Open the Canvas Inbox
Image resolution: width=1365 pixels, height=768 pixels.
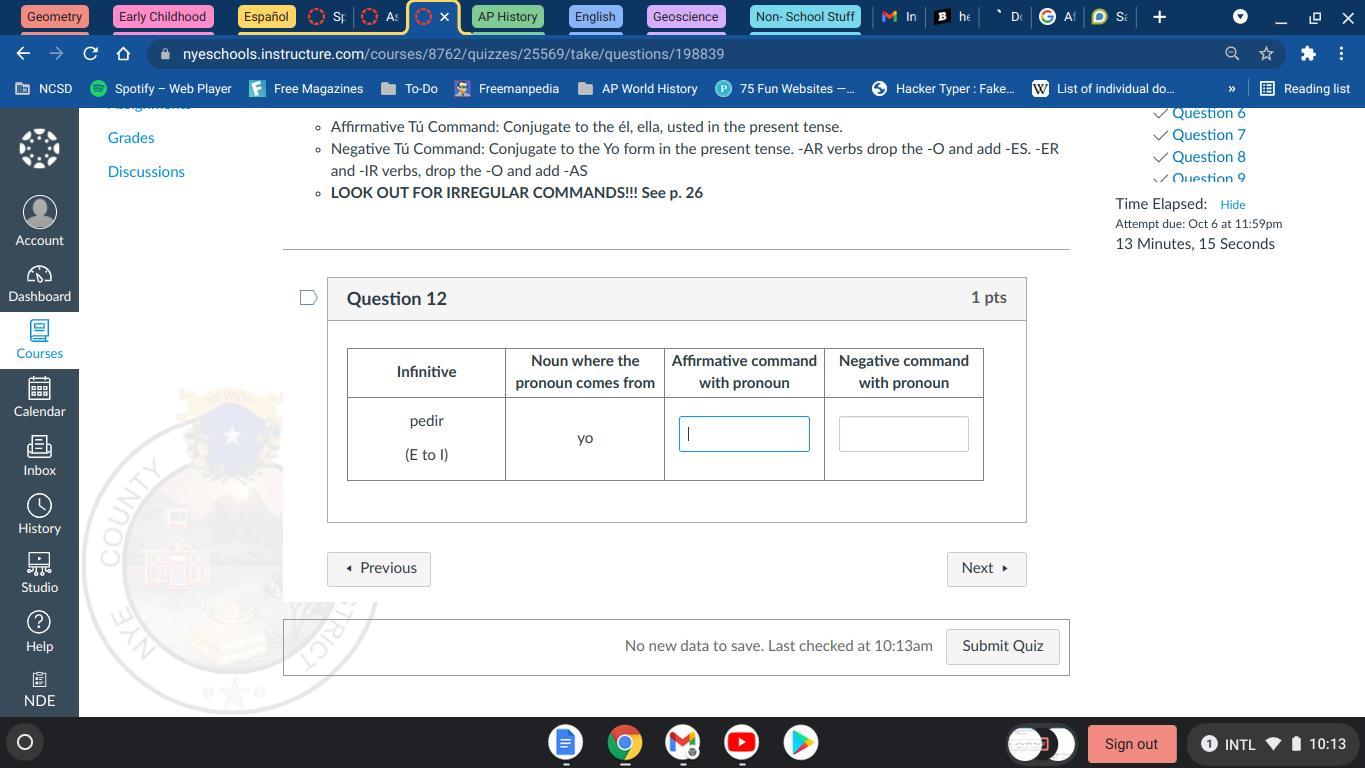[39, 456]
